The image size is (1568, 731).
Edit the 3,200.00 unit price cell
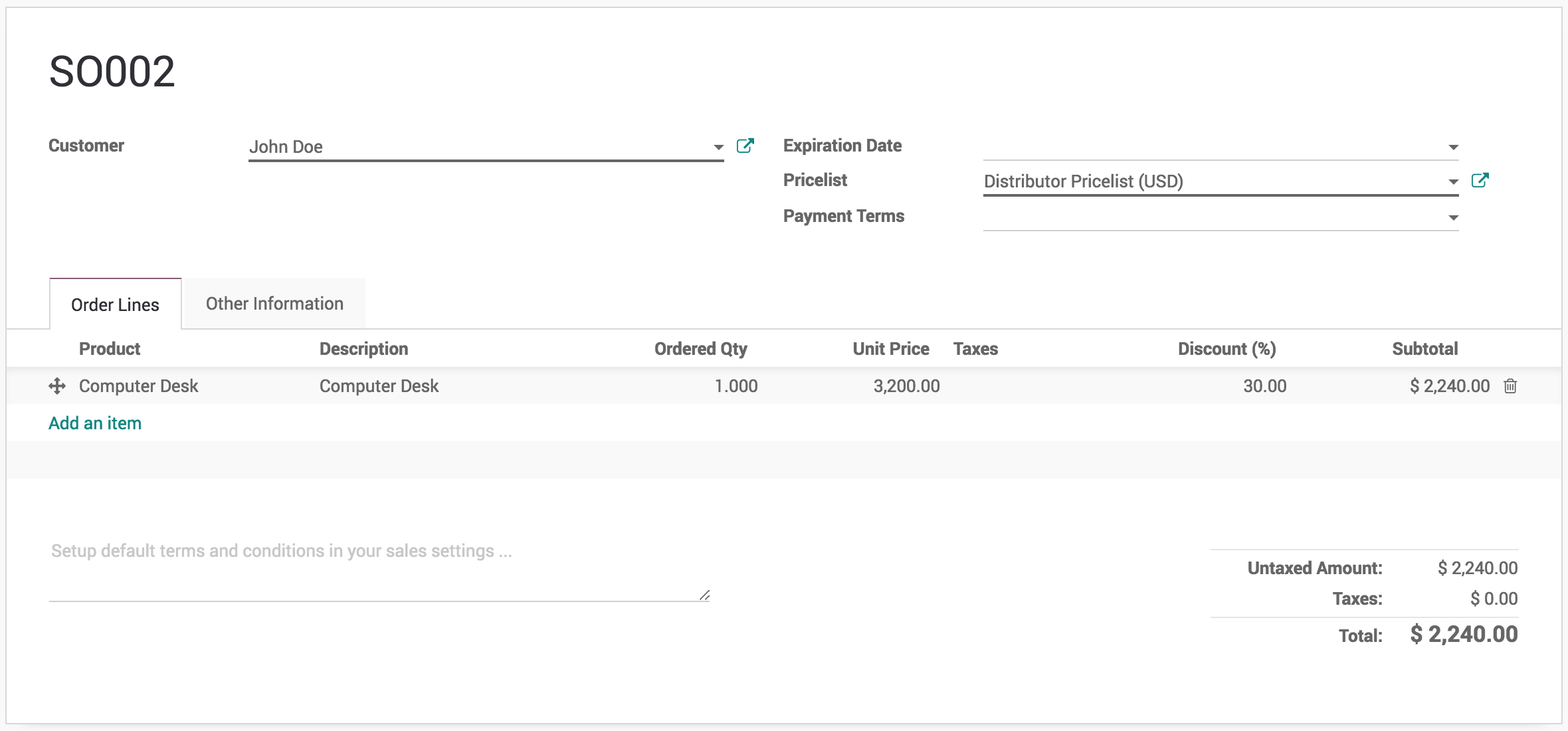[x=906, y=386]
